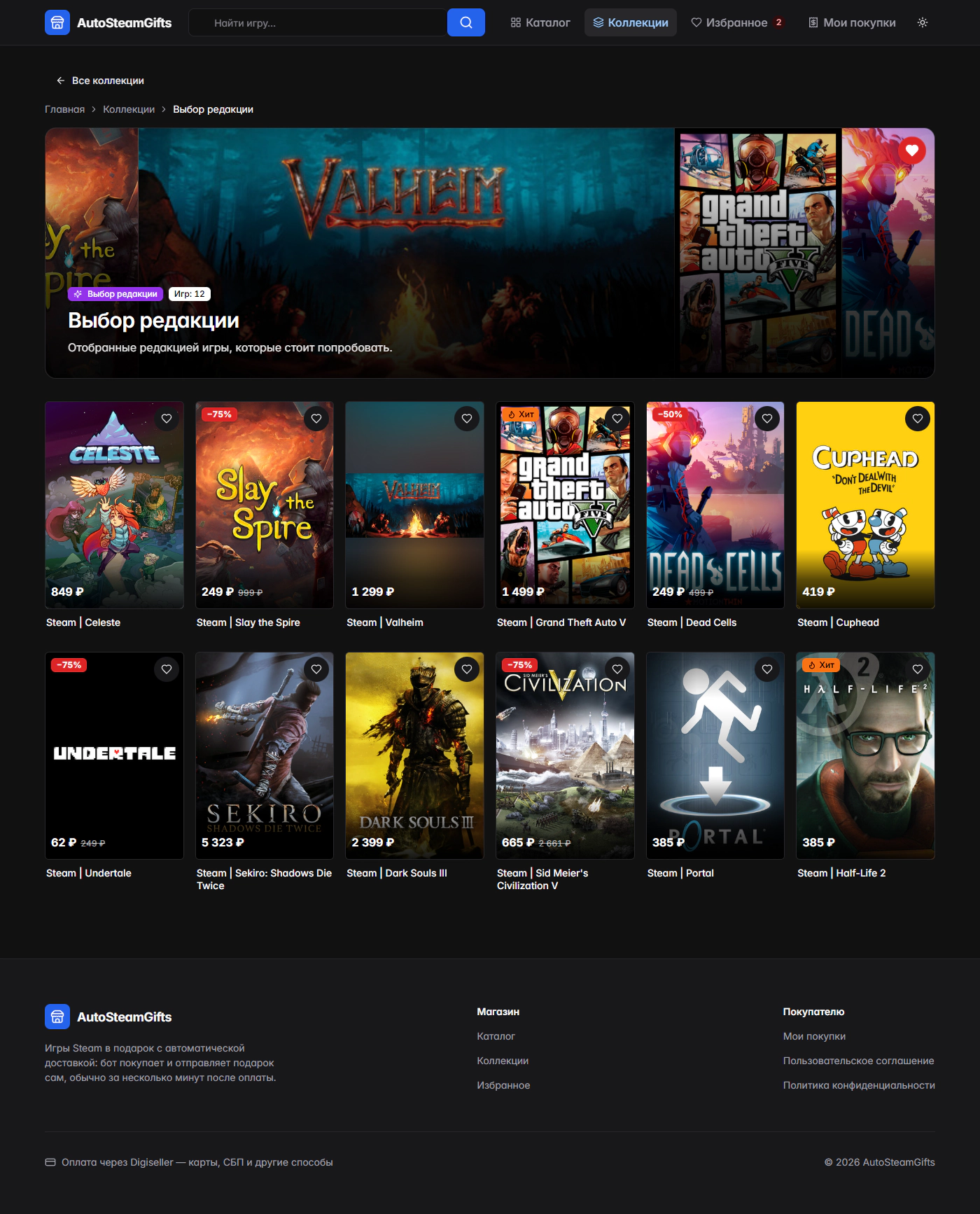The height and width of the screenshot is (1214, 980).
Task: Open the Каталог tab in header
Action: (x=540, y=22)
